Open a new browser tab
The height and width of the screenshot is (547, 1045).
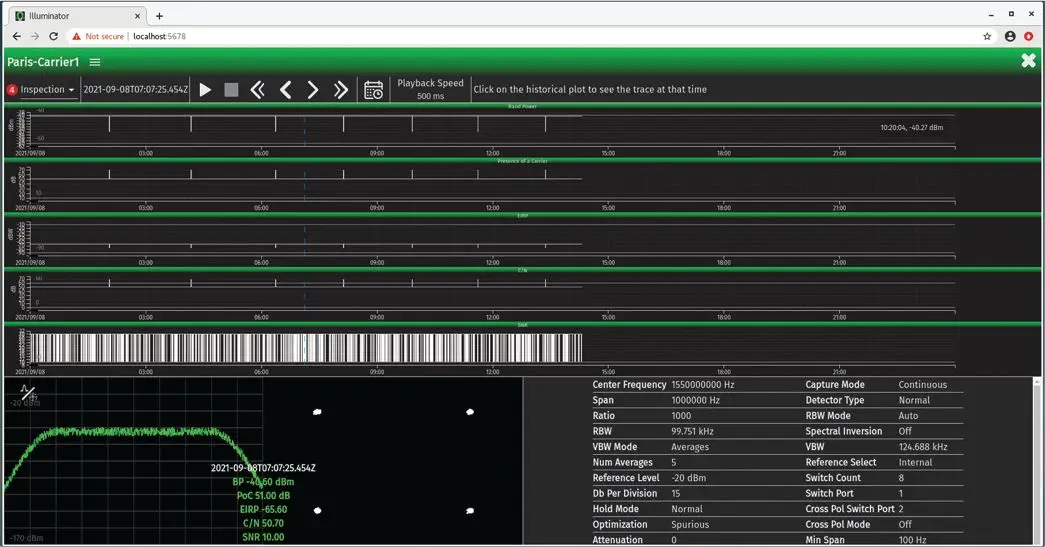point(159,16)
